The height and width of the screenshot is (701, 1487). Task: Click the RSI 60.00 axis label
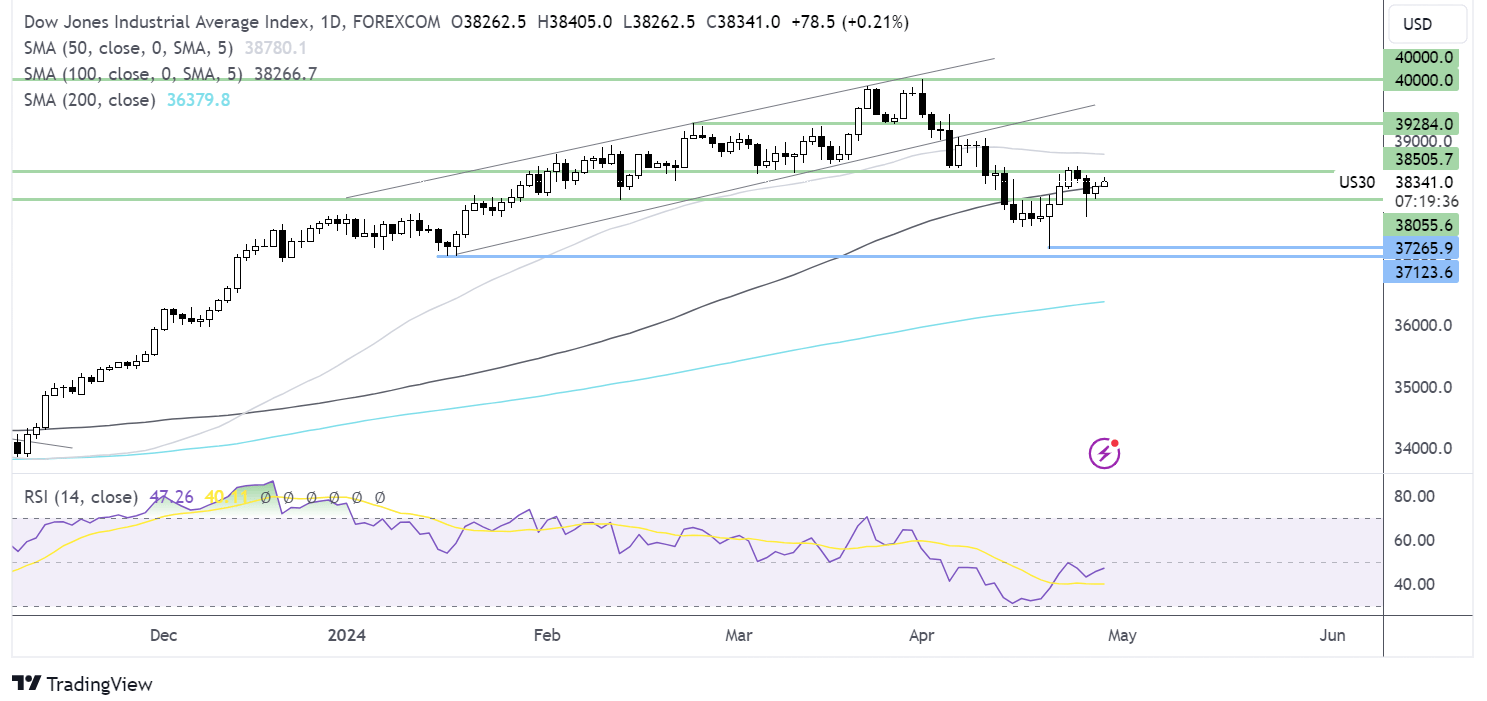click(x=1415, y=540)
